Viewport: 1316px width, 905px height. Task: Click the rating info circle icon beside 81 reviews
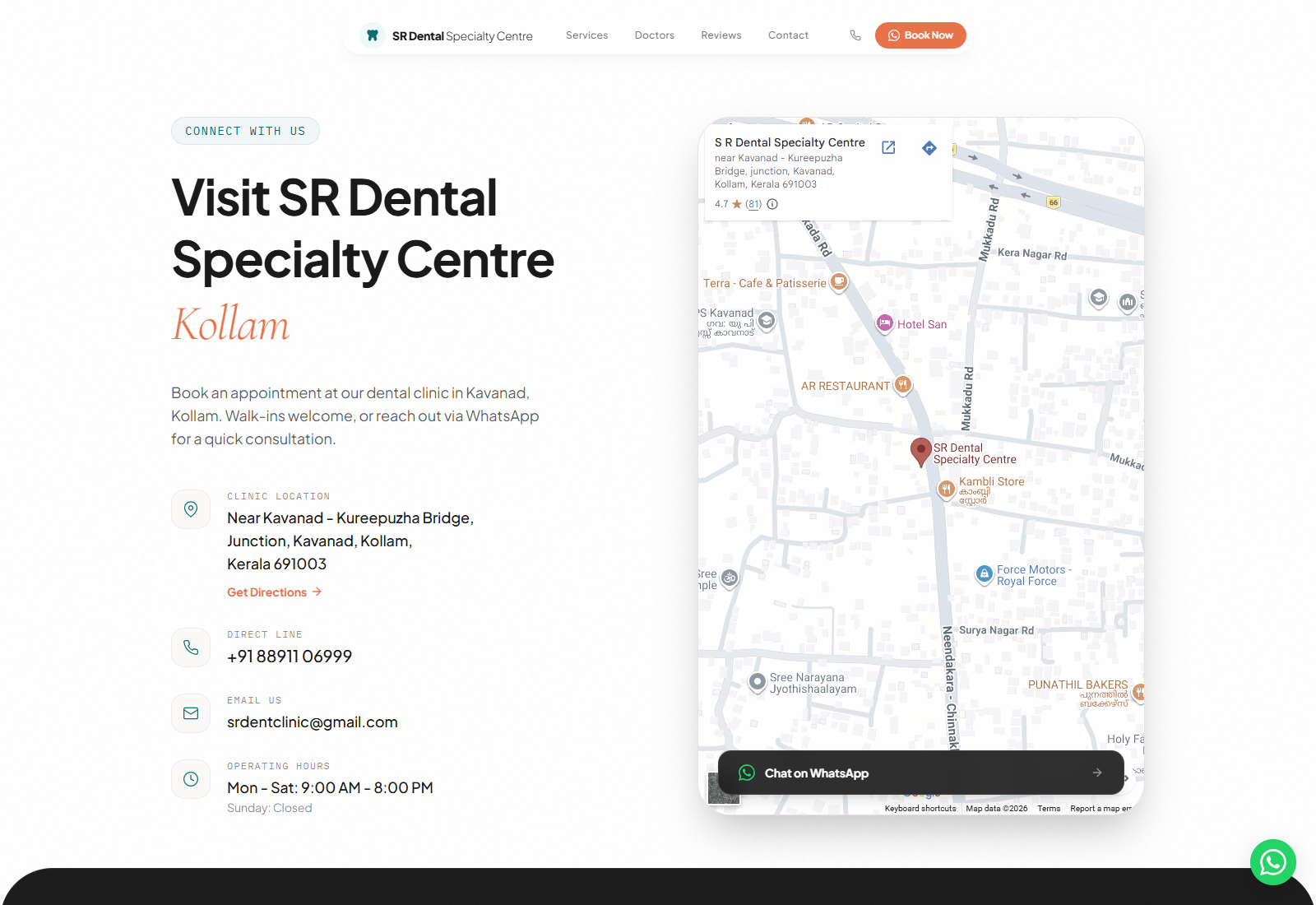tap(772, 204)
